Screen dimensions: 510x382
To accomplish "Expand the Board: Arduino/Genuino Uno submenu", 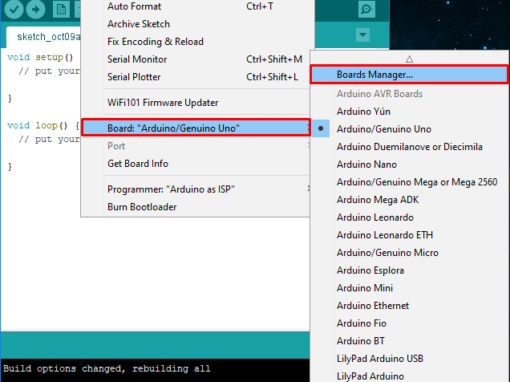I will pyautogui.click(x=196, y=128).
